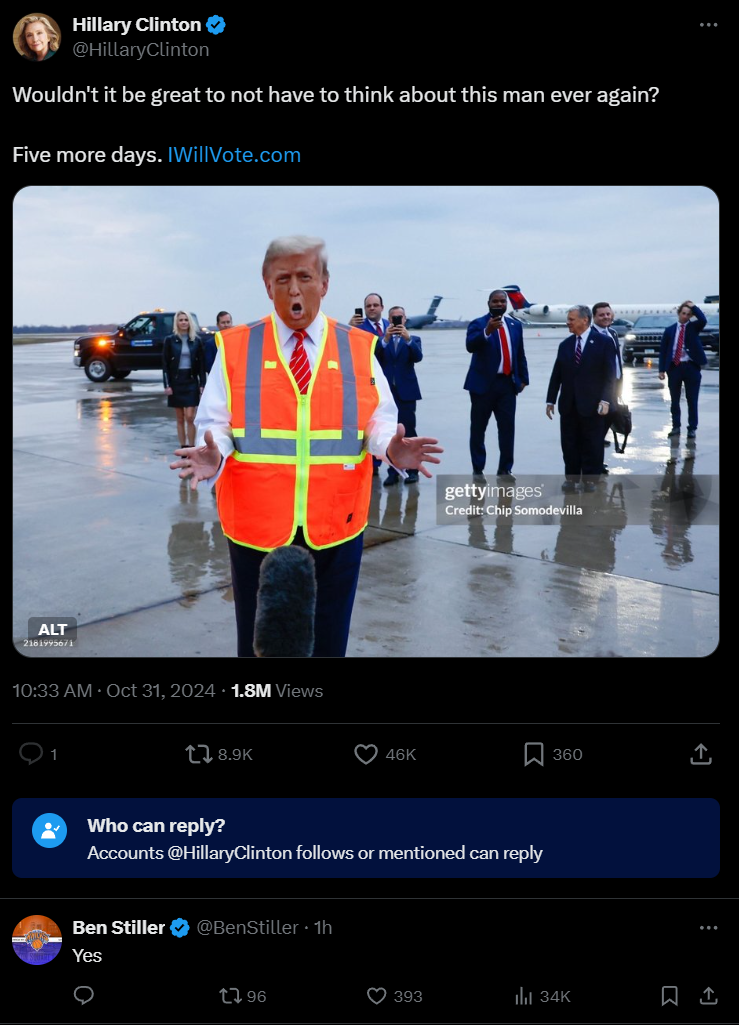The height and width of the screenshot is (1025, 739).
Task: Click the 1.8M Views count
Action: pyautogui.click(x=277, y=691)
